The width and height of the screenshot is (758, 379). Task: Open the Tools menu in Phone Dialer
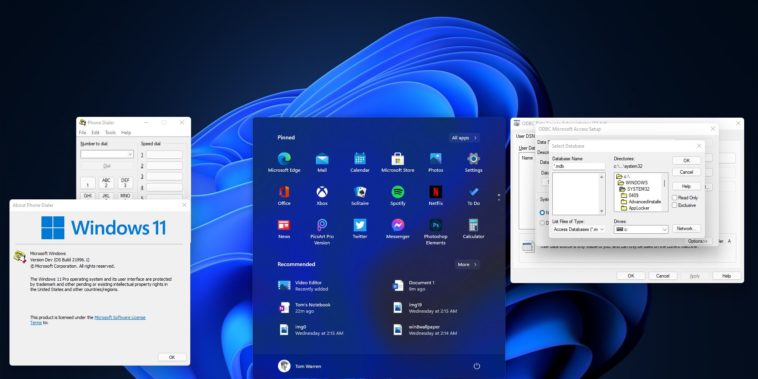click(x=110, y=132)
